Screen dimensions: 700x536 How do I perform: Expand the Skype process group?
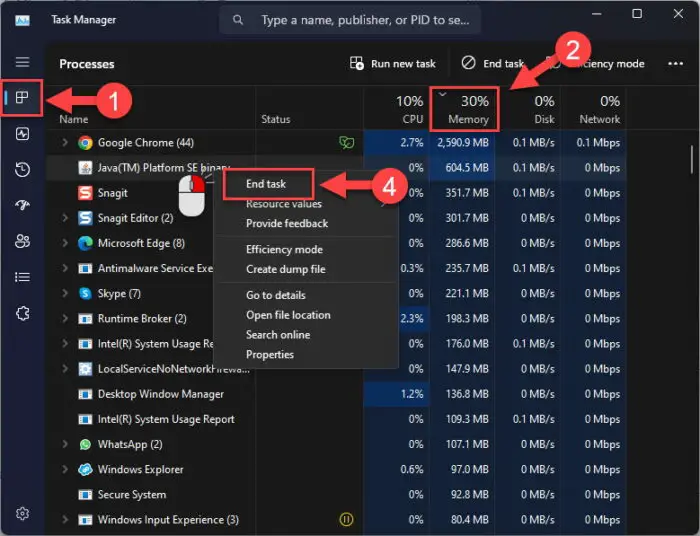[65, 293]
